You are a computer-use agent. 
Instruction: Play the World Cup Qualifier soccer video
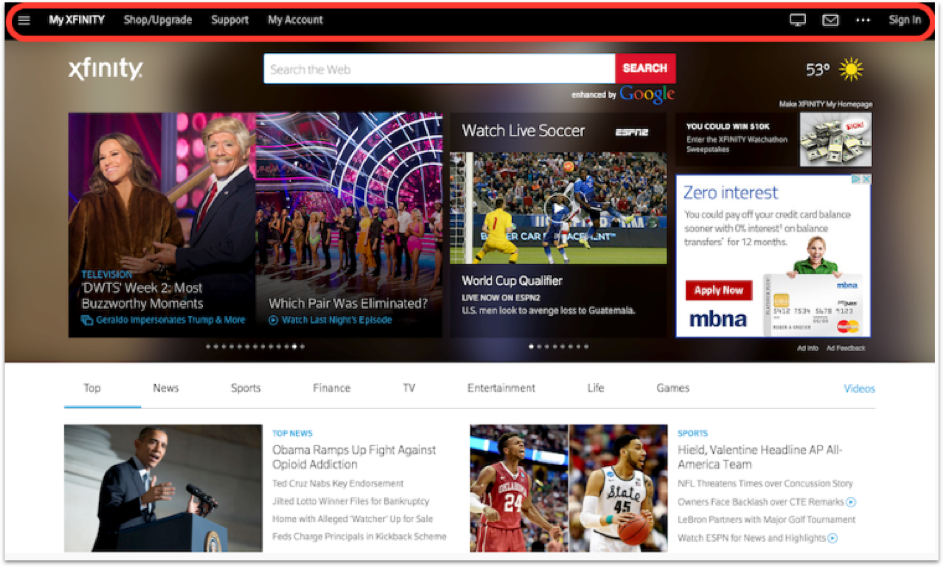[x=558, y=208]
